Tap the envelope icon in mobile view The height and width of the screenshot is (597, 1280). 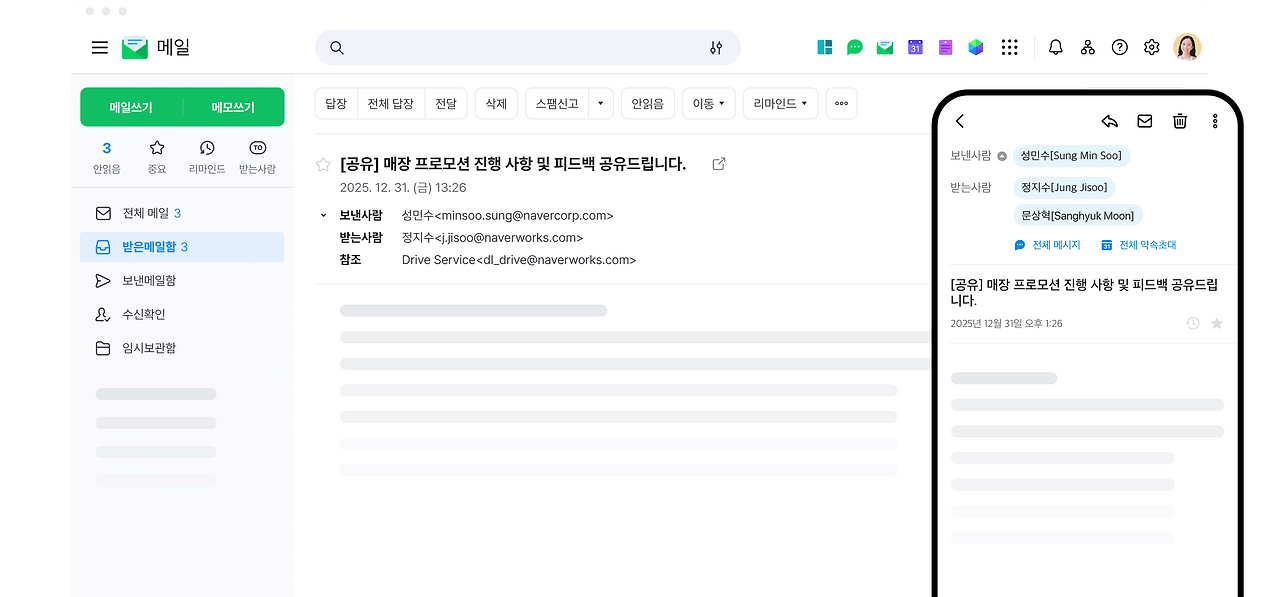1145,121
